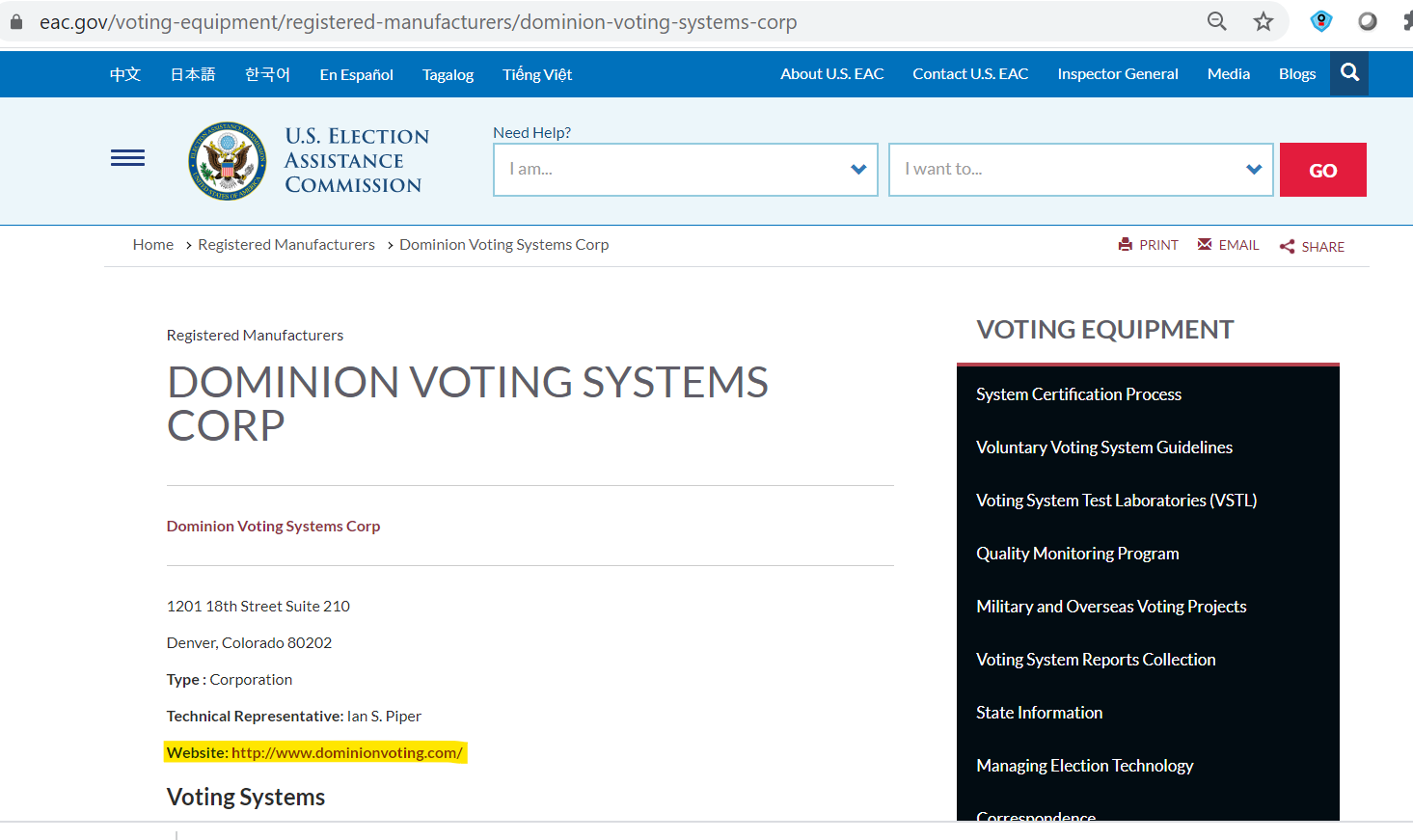
Task: Open Quality Monitoring Program link
Action: 1077,554
